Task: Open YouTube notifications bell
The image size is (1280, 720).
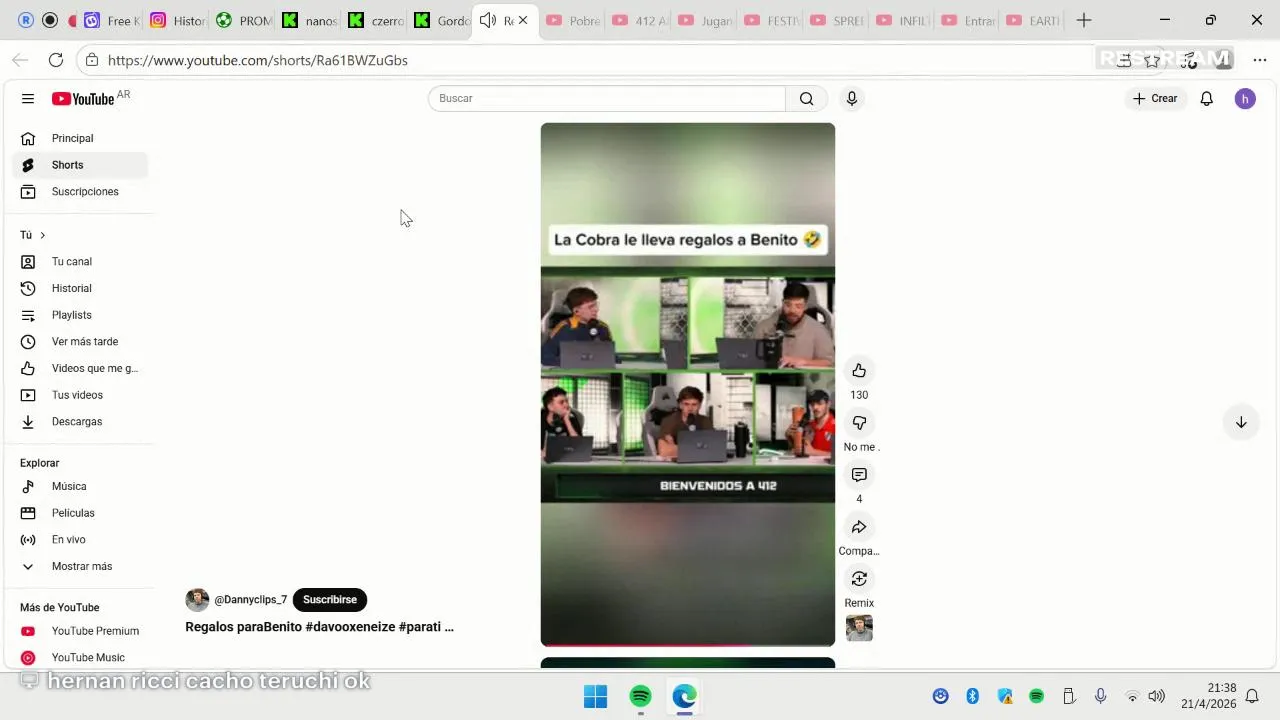Action: point(1207,98)
